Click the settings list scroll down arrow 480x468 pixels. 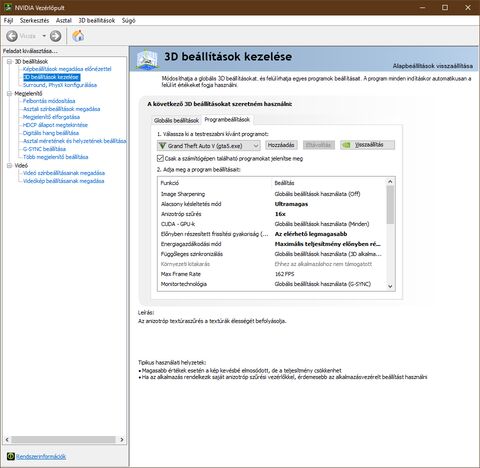click(390, 286)
